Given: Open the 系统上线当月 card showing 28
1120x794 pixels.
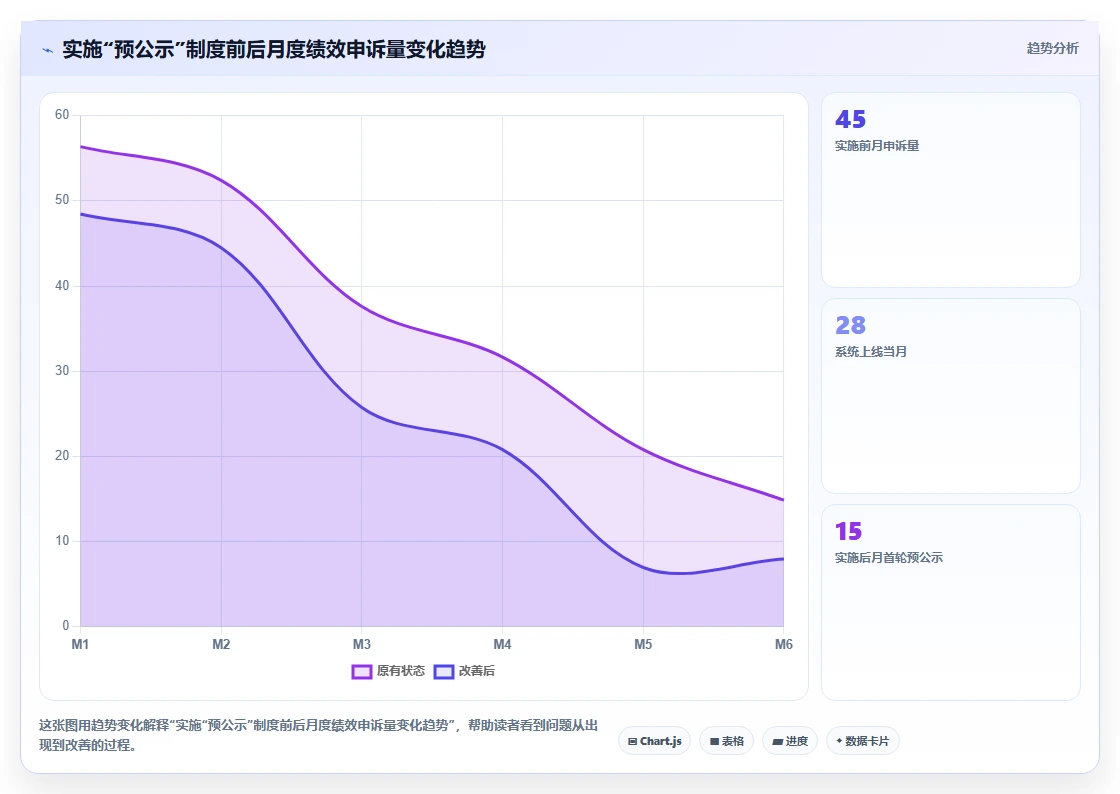Looking at the screenshot, I should click(951, 396).
